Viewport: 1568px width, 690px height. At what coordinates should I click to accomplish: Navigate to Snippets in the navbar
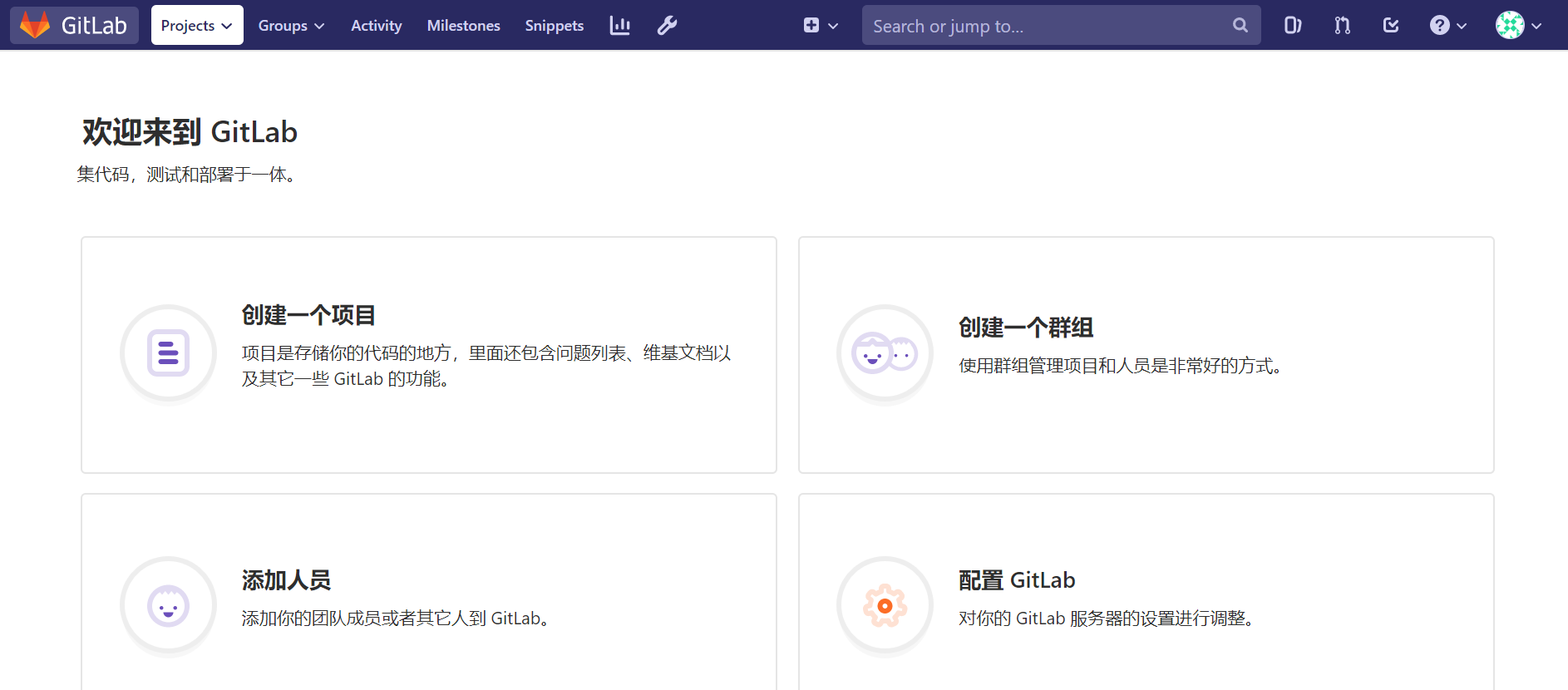(x=554, y=26)
